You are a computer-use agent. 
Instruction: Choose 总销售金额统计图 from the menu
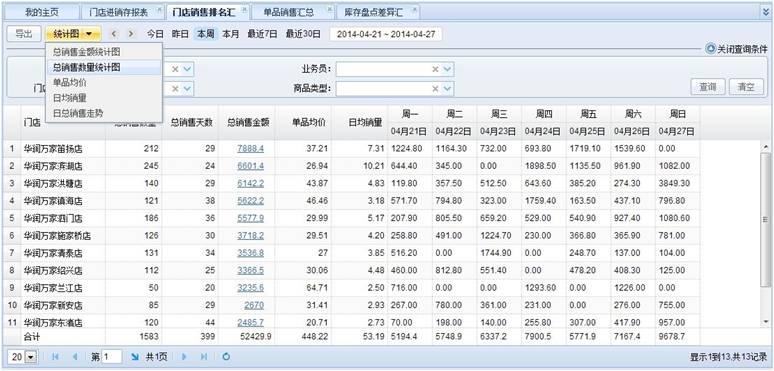click(104, 52)
